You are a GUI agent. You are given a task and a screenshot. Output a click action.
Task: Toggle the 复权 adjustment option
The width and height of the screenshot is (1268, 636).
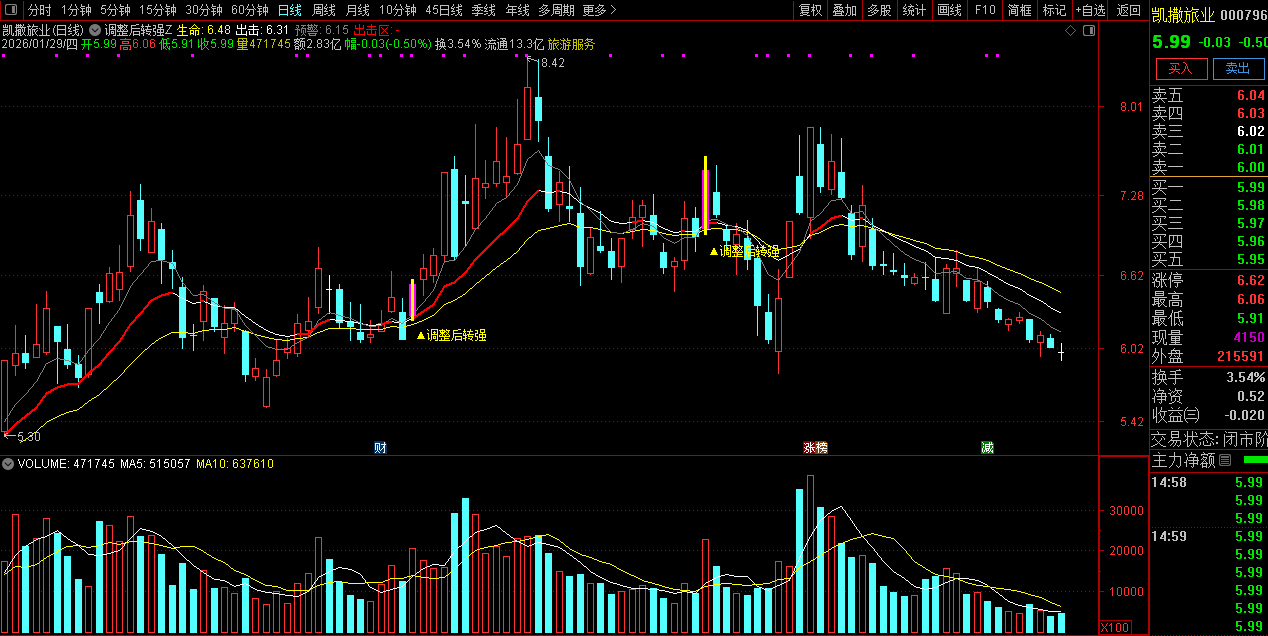[x=811, y=10]
